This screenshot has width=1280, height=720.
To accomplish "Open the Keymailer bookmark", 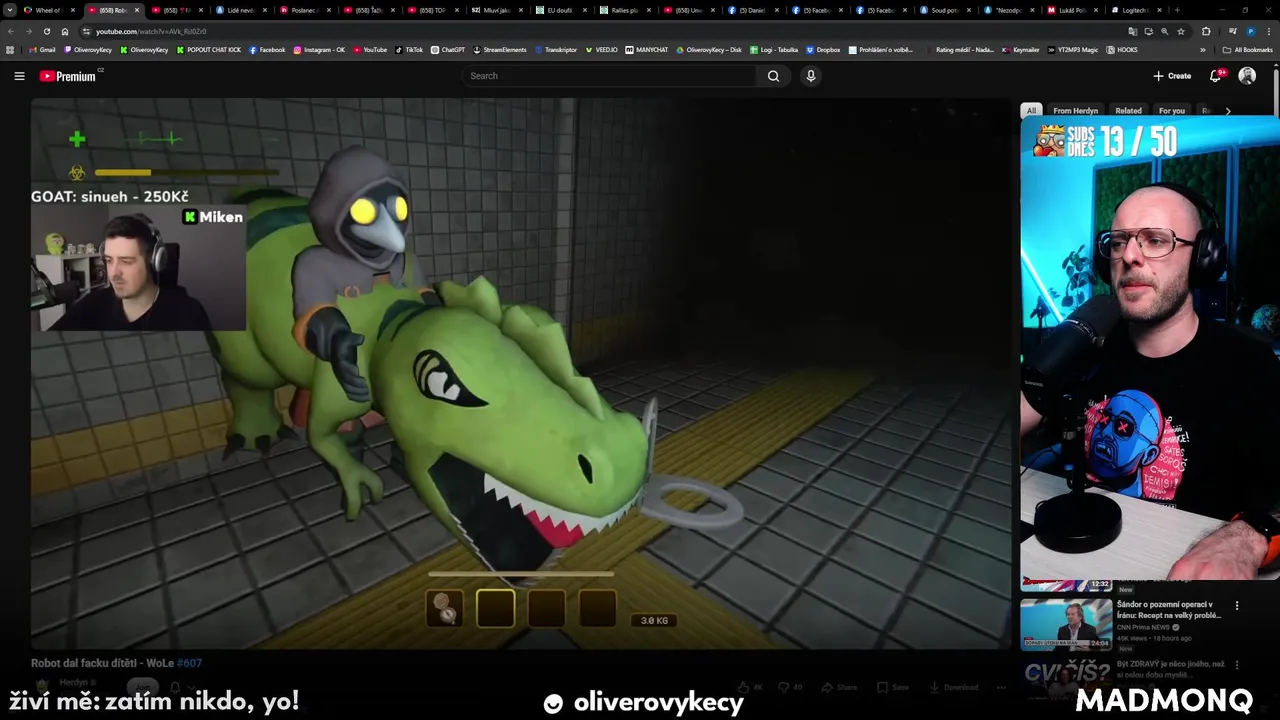I will 1021,49.
